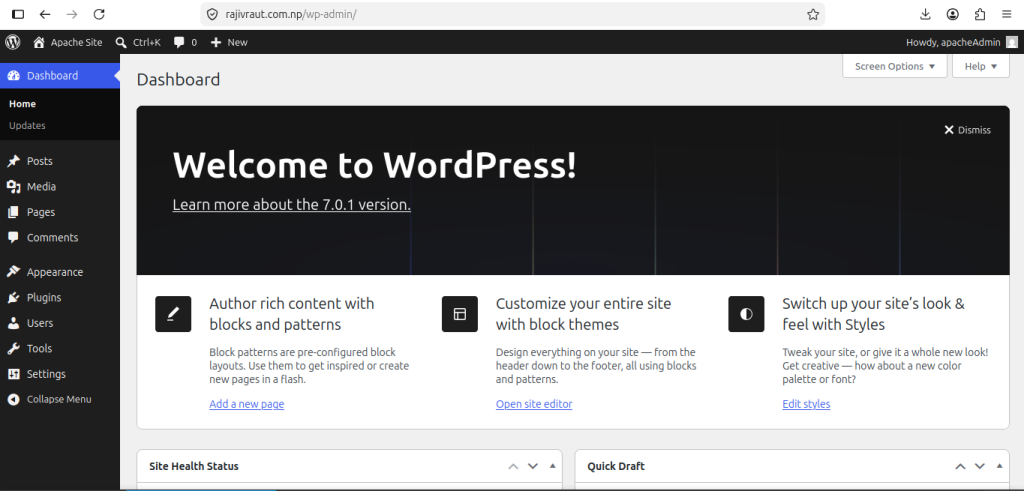
Task: Move Quick Draft widget up
Action: point(960,466)
